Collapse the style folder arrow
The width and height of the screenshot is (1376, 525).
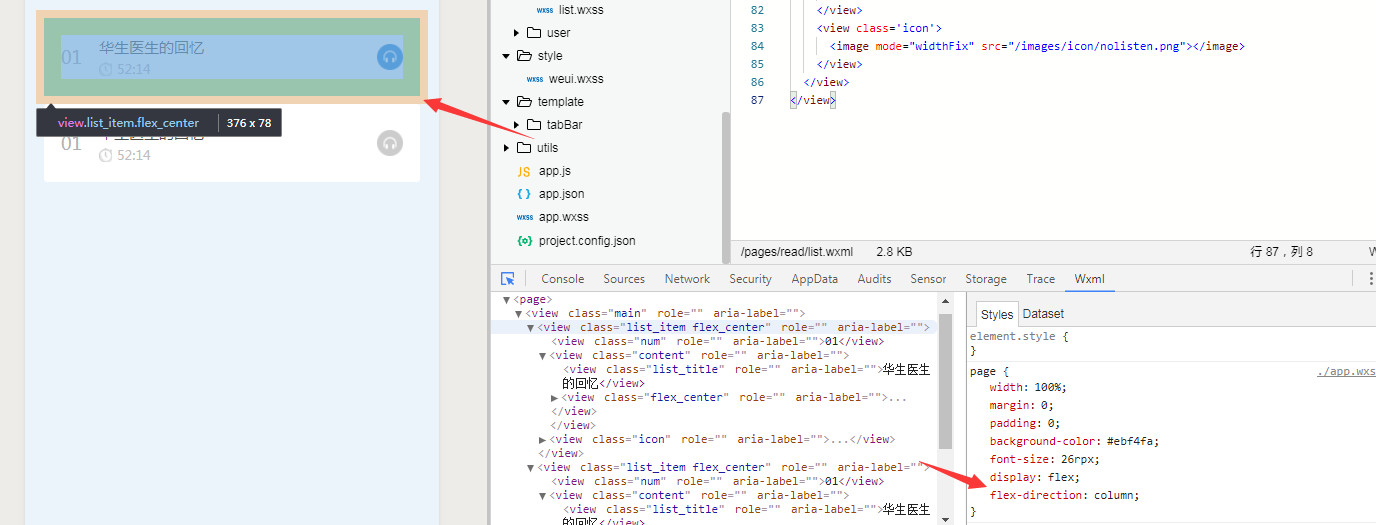click(507, 56)
